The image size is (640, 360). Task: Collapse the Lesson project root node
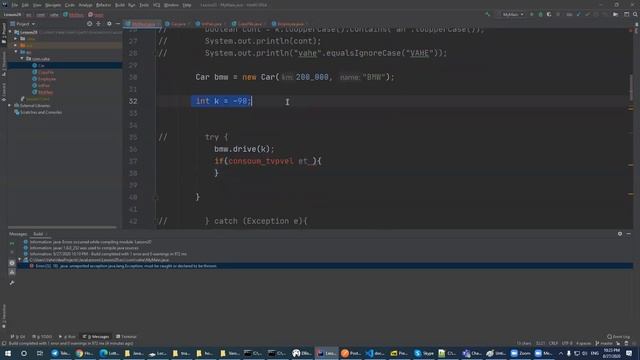[11, 32]
